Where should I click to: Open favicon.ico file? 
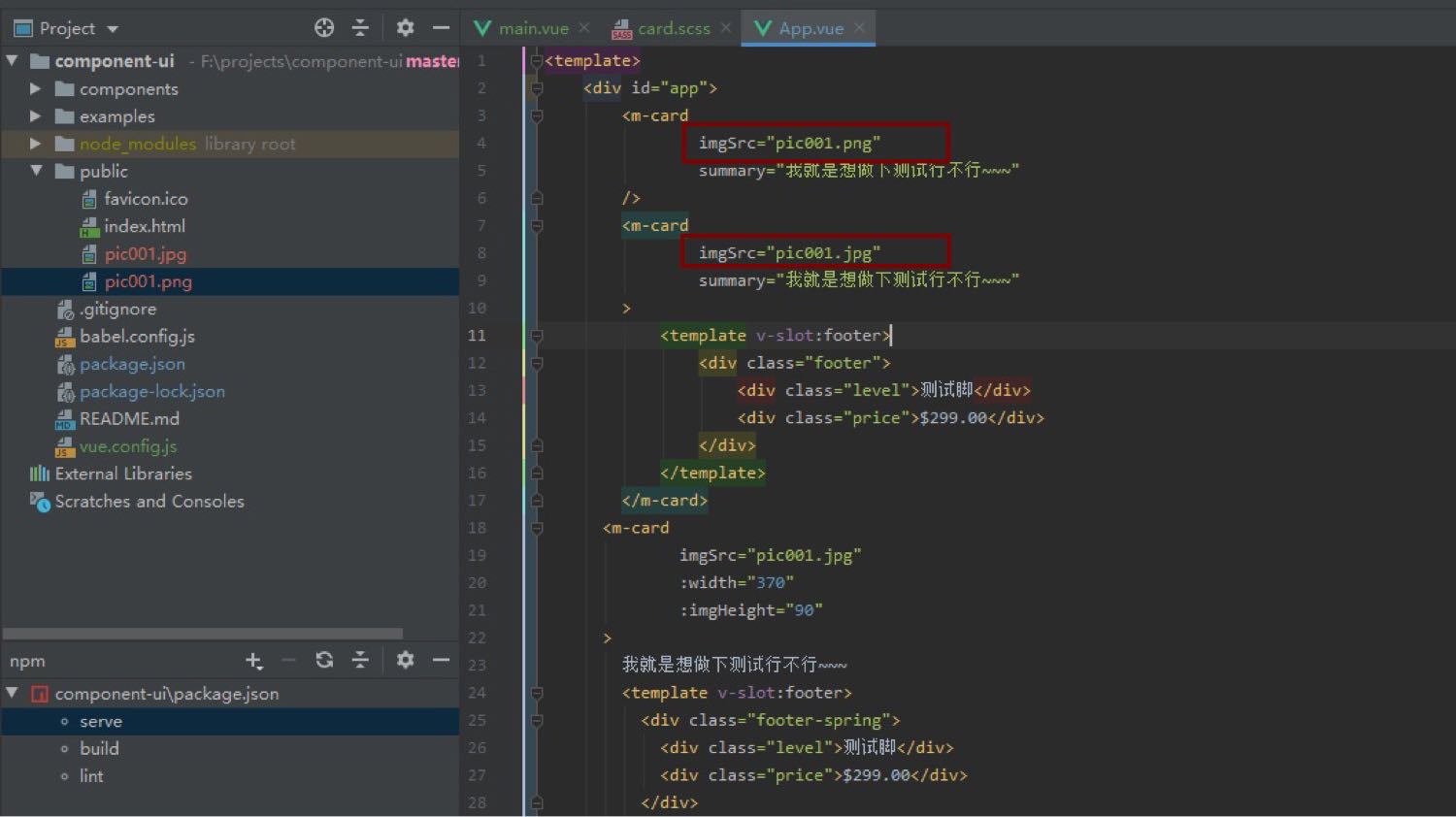(146, 199)
